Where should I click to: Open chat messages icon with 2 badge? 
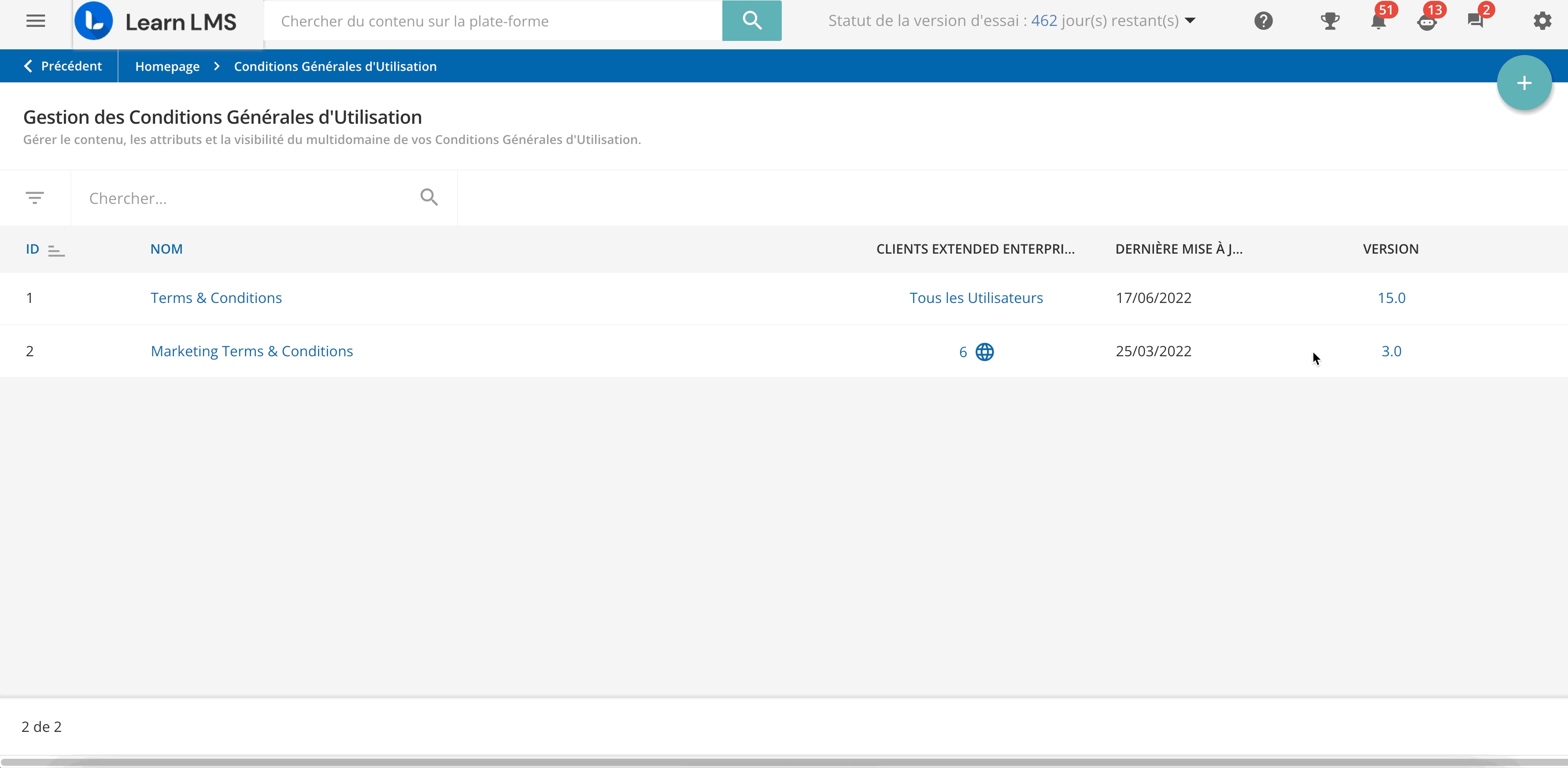(1476, 21)
